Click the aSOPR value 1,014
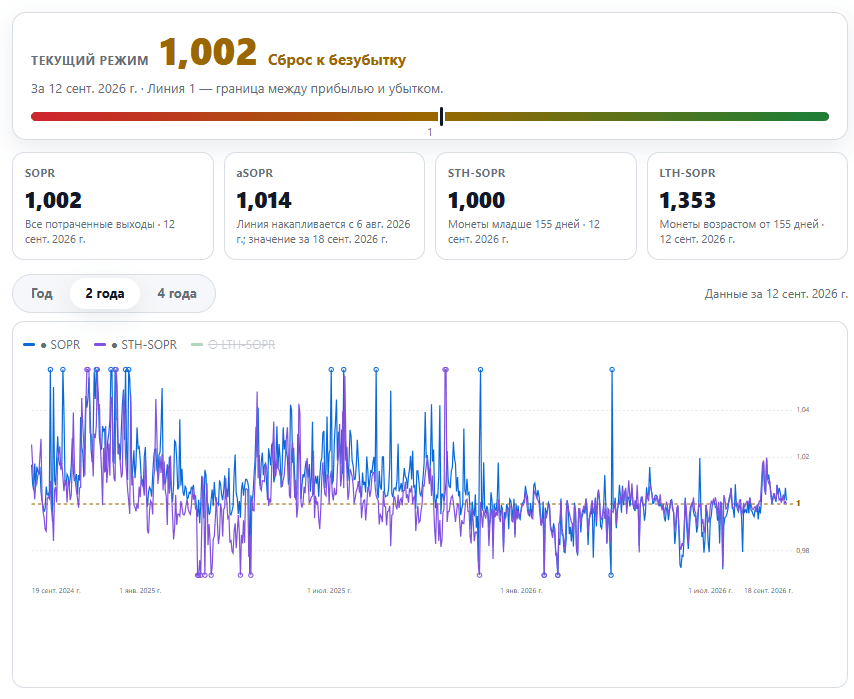This screenshot has height=699, width=854. (264, 200)
